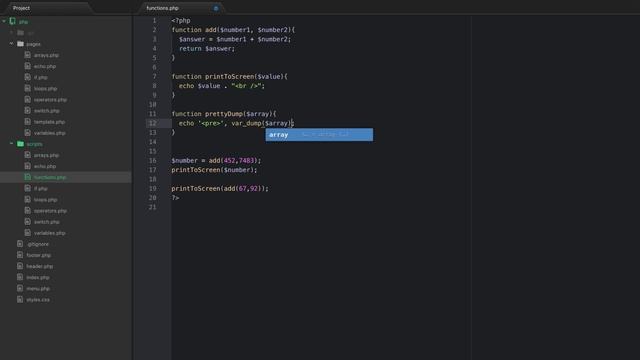The width and height of the screenshot is (640, 360).
Task: Open switch.php in the scripts folder
Action: pyautogui.click(x=47, y=222)
